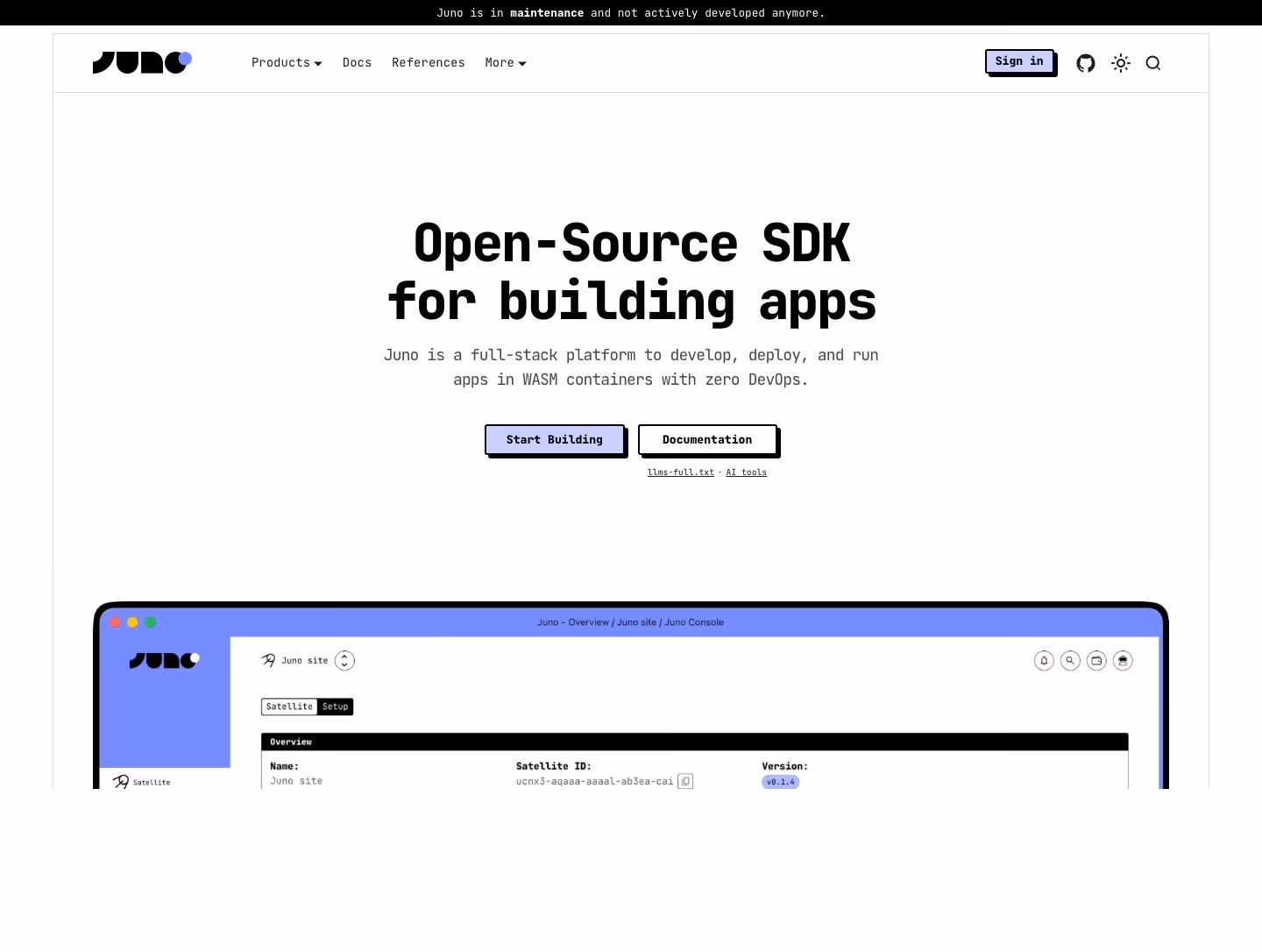Open the satellite switcher chevrons next to Juno site
The height and width of the screenshot is (952, 1262).
click(344, 661)
